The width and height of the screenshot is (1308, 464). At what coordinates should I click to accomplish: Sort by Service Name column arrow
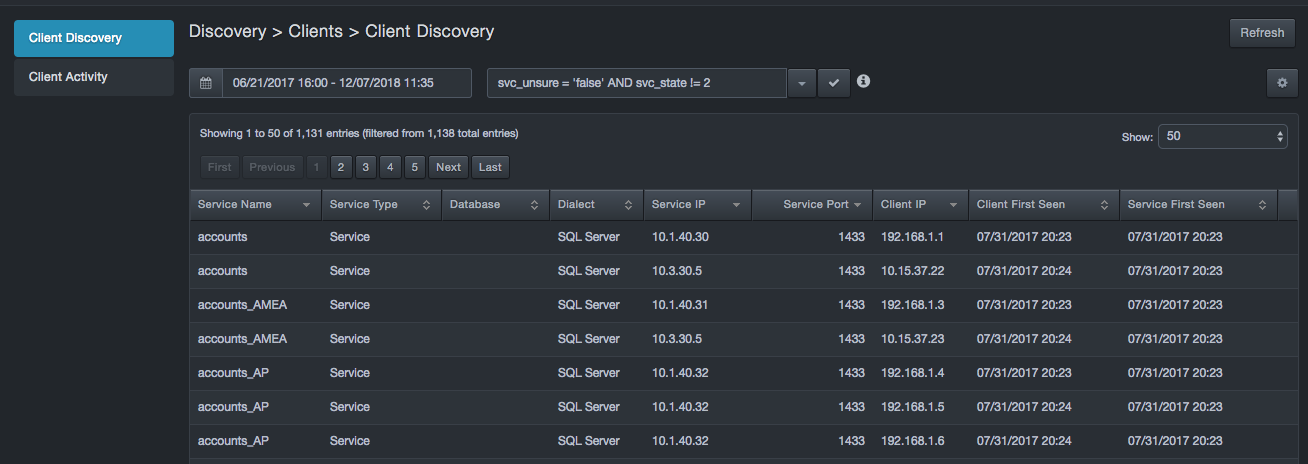[306, 205]
